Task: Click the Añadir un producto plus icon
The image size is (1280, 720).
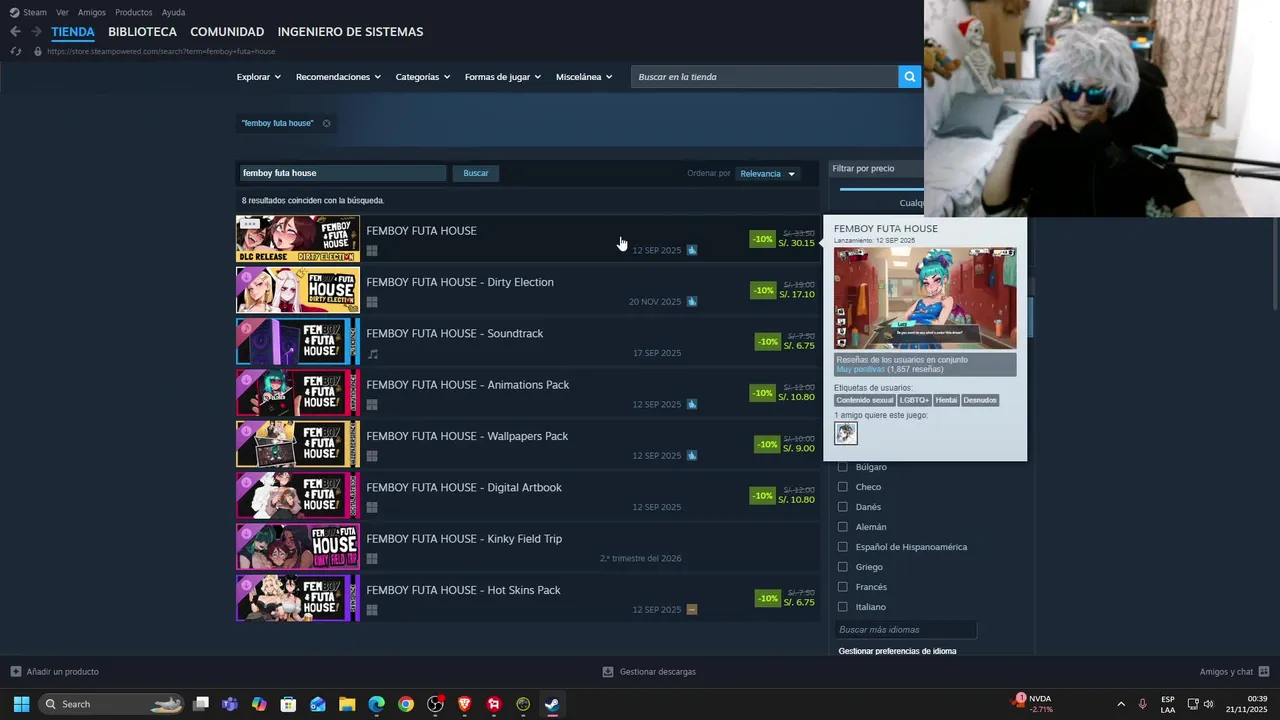Action: pos(15,671)
